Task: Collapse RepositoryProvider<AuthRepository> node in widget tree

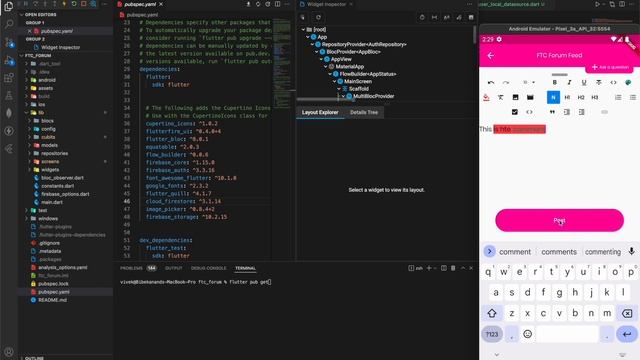Action: (312, 44)
